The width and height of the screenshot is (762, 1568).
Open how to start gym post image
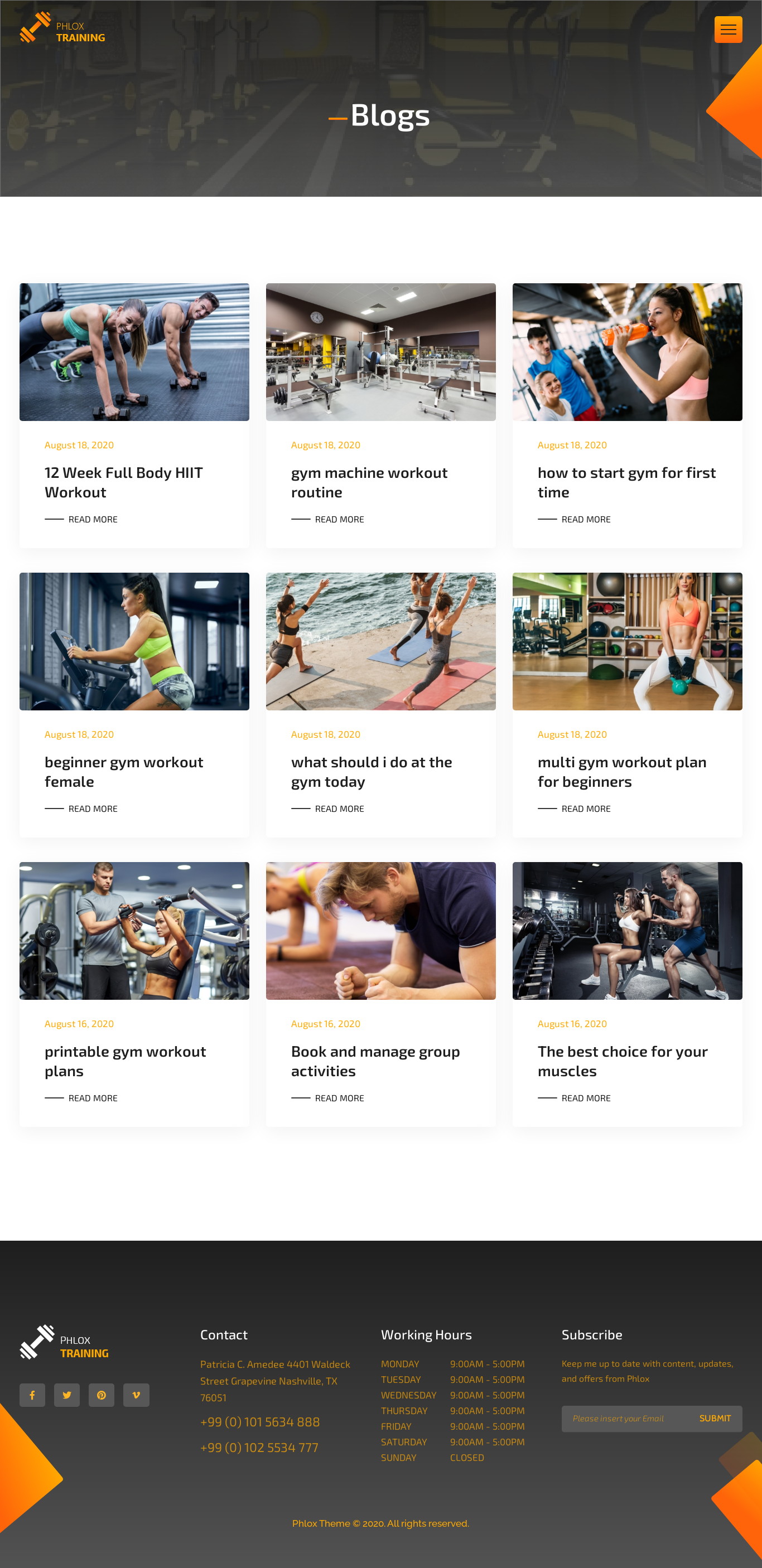coord(627,352)
